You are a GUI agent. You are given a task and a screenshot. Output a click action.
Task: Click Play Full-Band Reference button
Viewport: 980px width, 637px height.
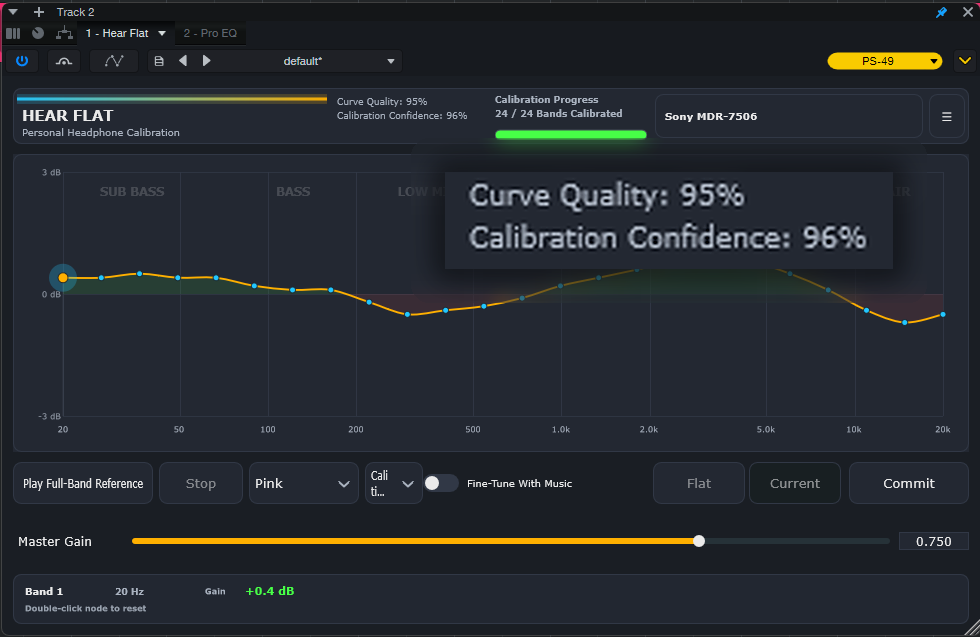(x=83, y=483)
